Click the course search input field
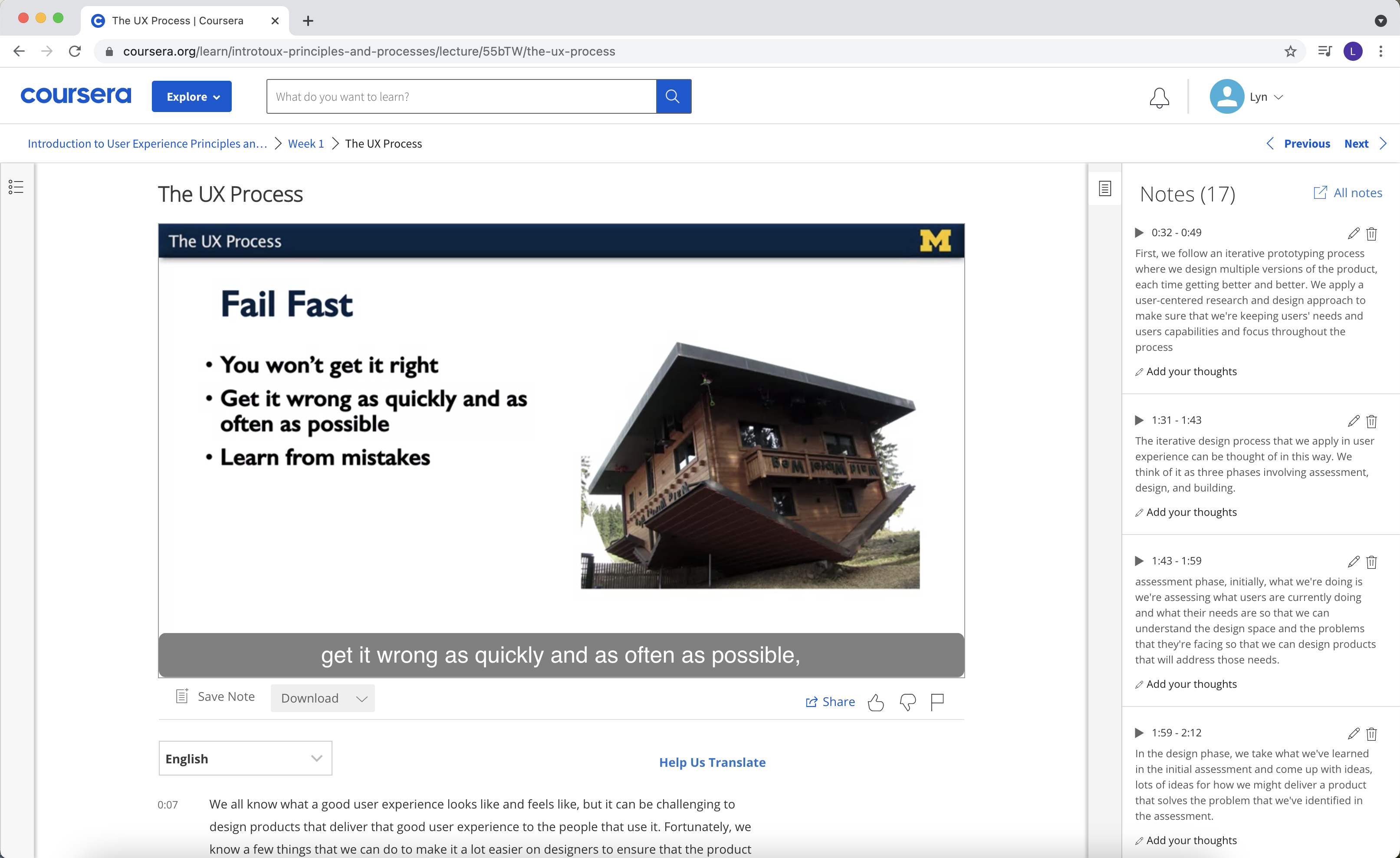This screenshot has height=858, width=1400. 460,97
